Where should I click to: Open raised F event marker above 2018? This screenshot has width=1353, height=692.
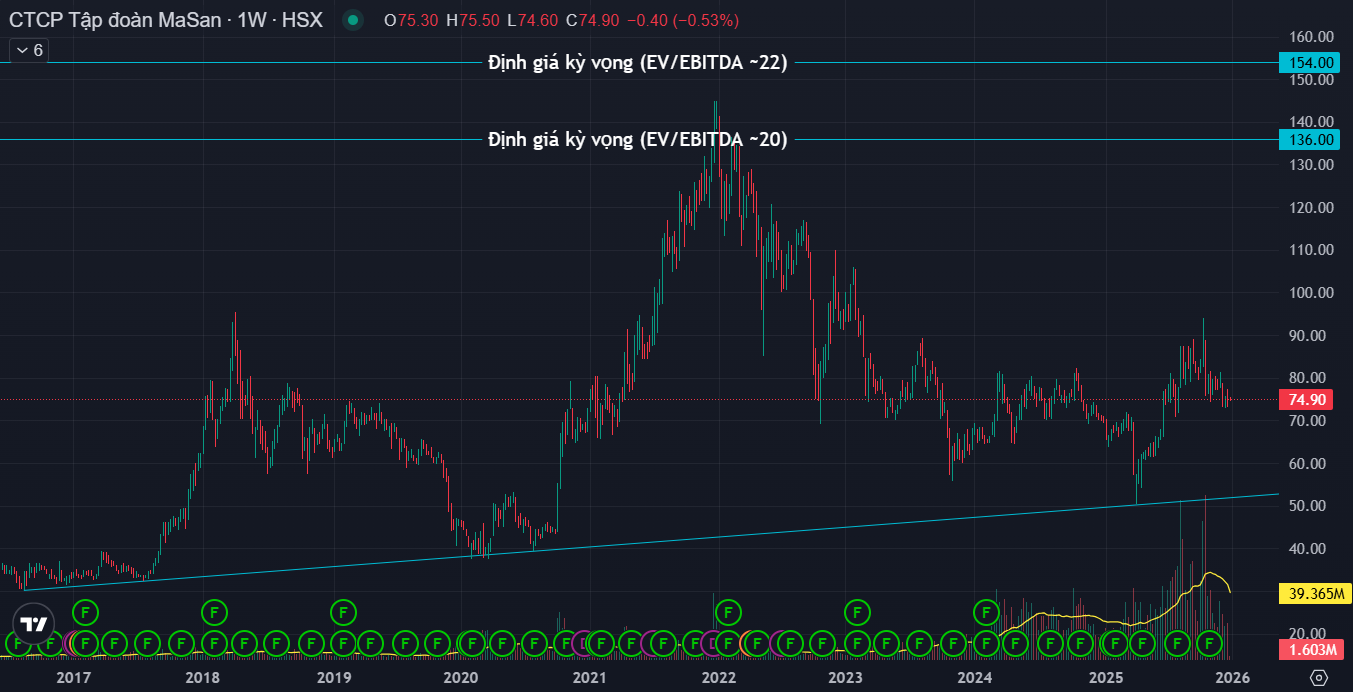(x=213, y=610)
